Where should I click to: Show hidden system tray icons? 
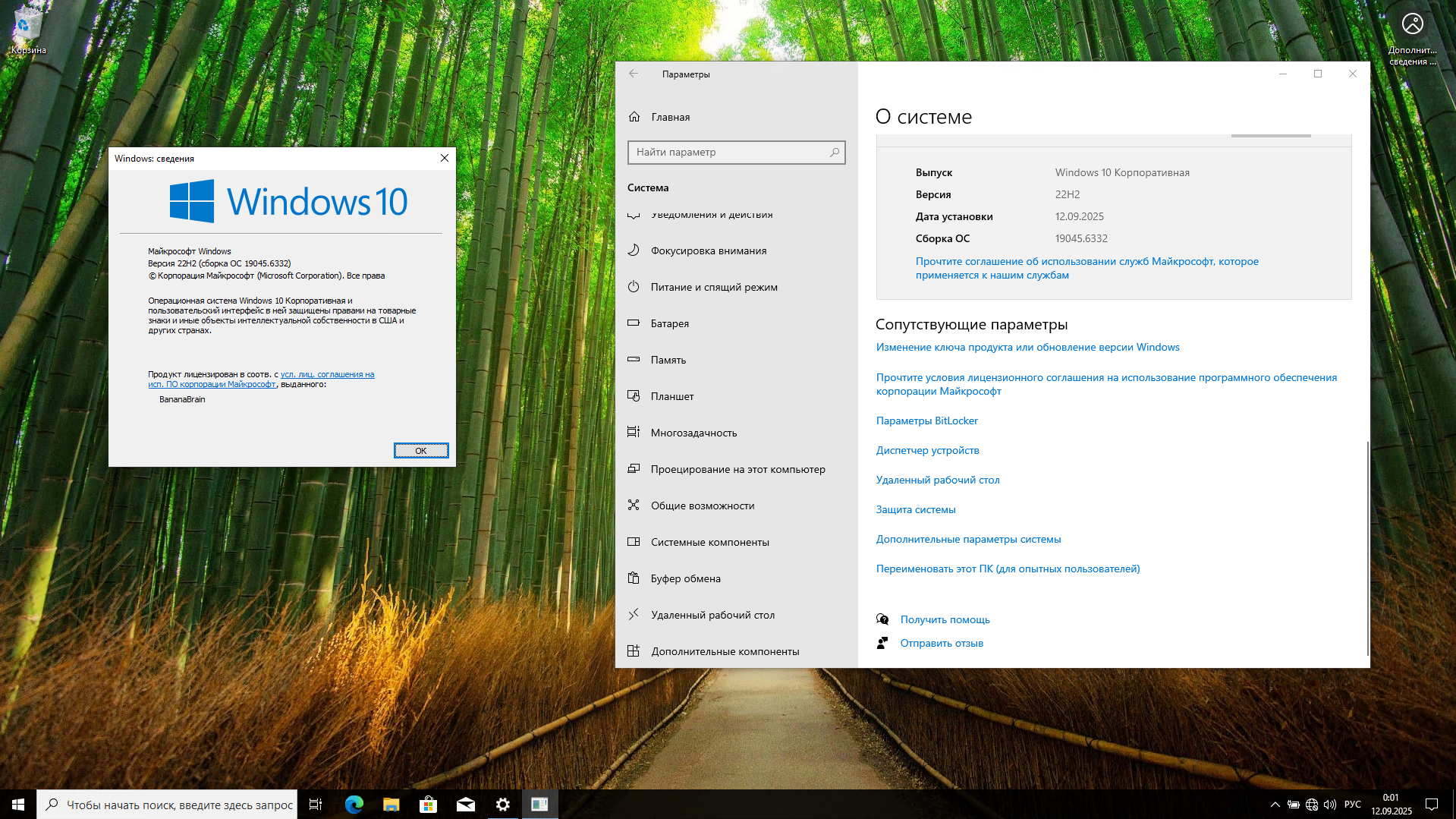point(1275,805)
